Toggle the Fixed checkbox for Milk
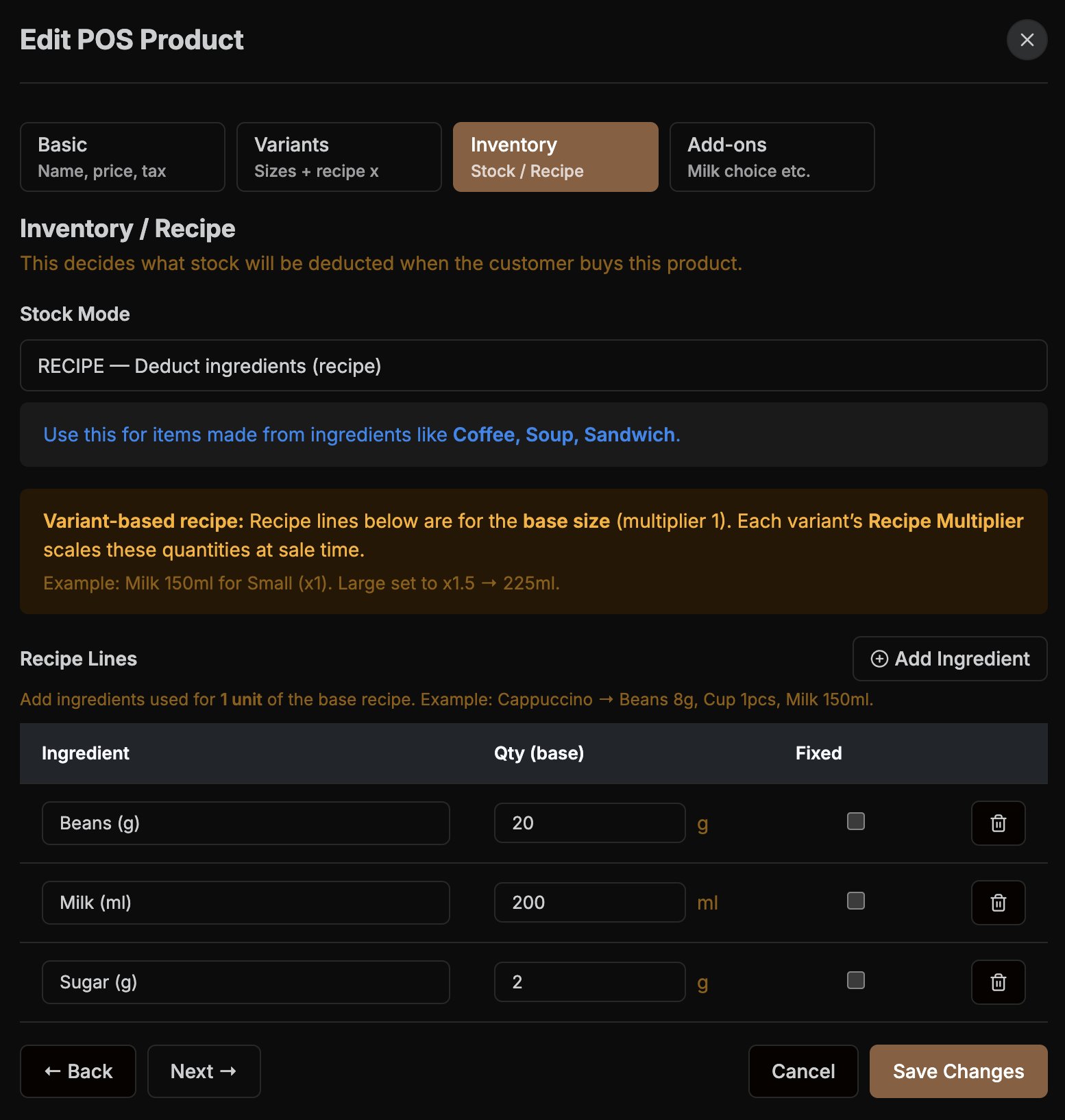The height and width of the screenshot is (1120, 1065). click(x=855, y=901)
